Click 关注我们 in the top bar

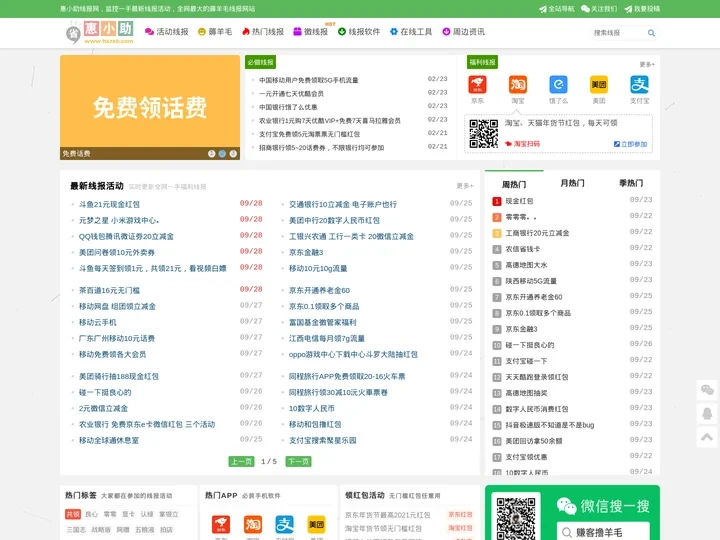coord(599,9)
